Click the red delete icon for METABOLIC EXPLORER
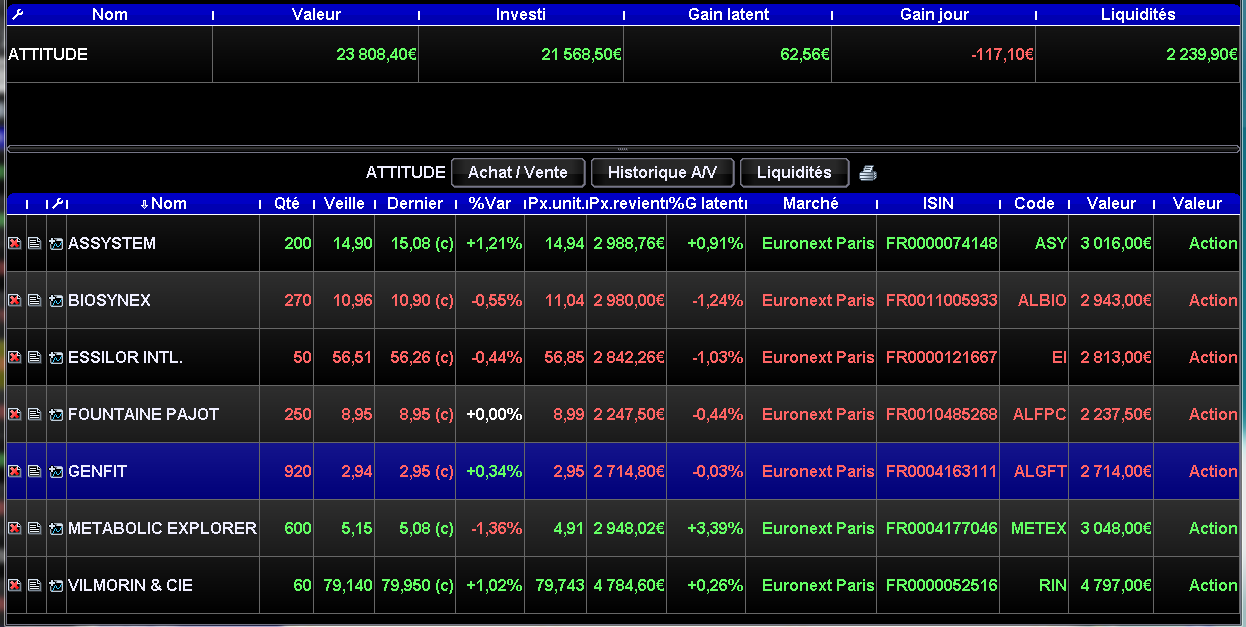The image size is (1246, 627). click(x=15, y=528)
